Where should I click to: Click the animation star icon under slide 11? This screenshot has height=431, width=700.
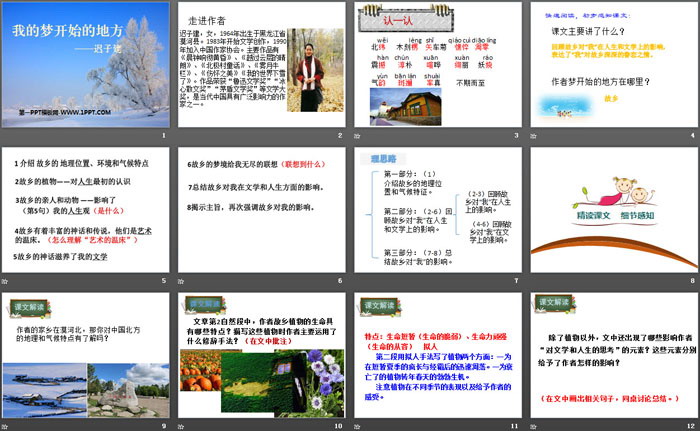pyautogui.click(x=357, y=427)
